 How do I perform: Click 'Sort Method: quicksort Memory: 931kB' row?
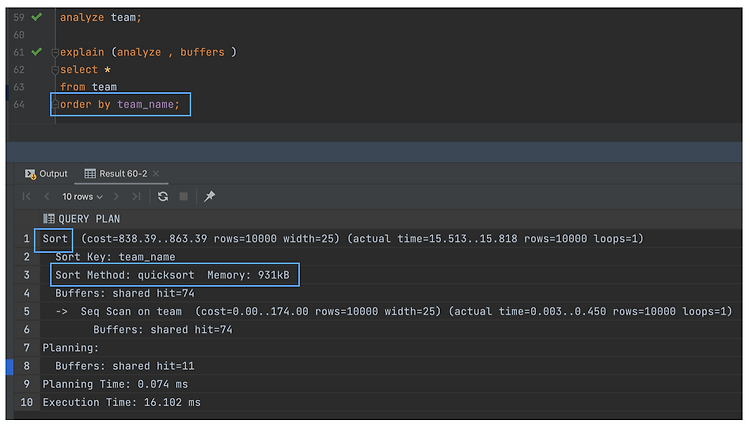[x=172, y=275]
